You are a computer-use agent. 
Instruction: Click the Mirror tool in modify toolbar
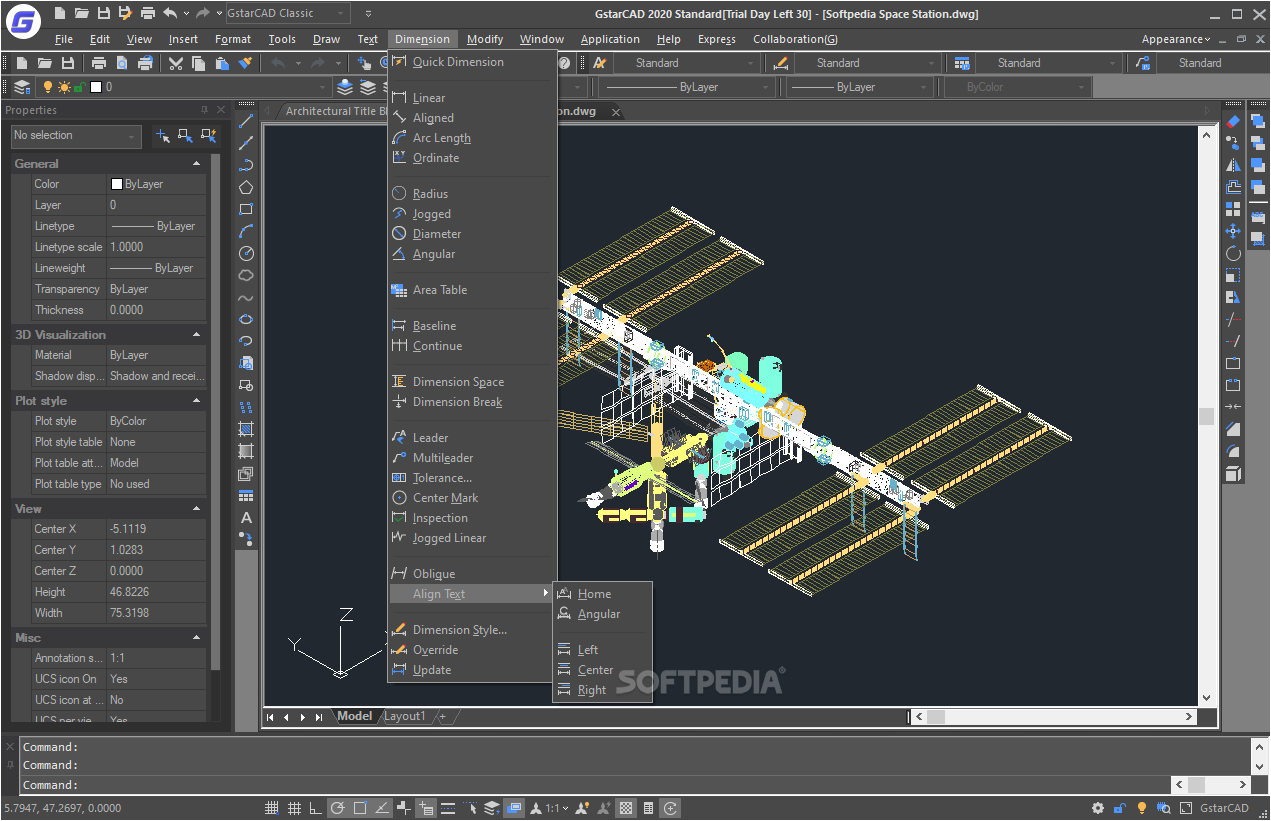[x=1233, y=165]
